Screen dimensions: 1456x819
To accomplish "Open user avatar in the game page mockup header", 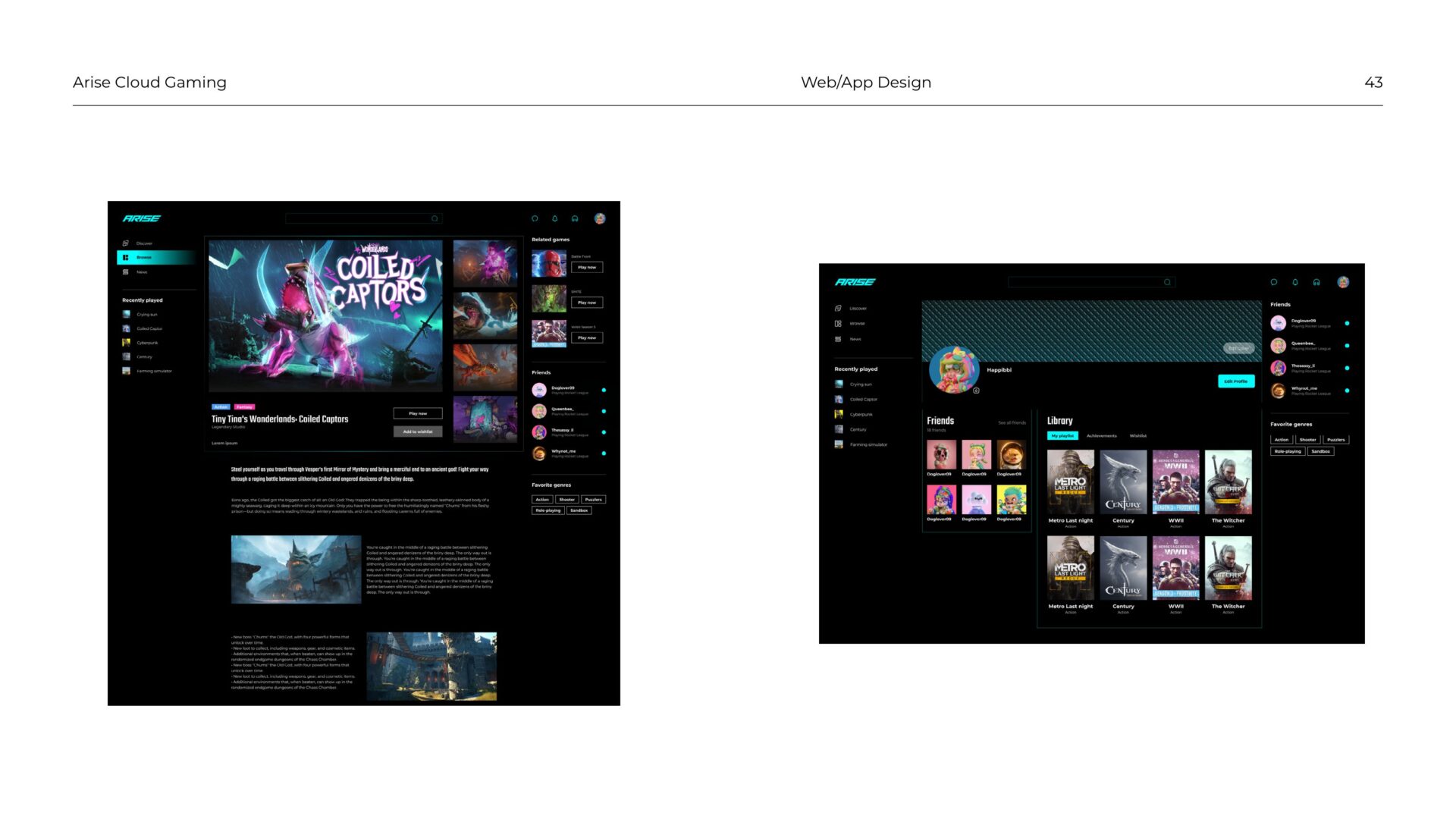I will [x=600, y=218].
